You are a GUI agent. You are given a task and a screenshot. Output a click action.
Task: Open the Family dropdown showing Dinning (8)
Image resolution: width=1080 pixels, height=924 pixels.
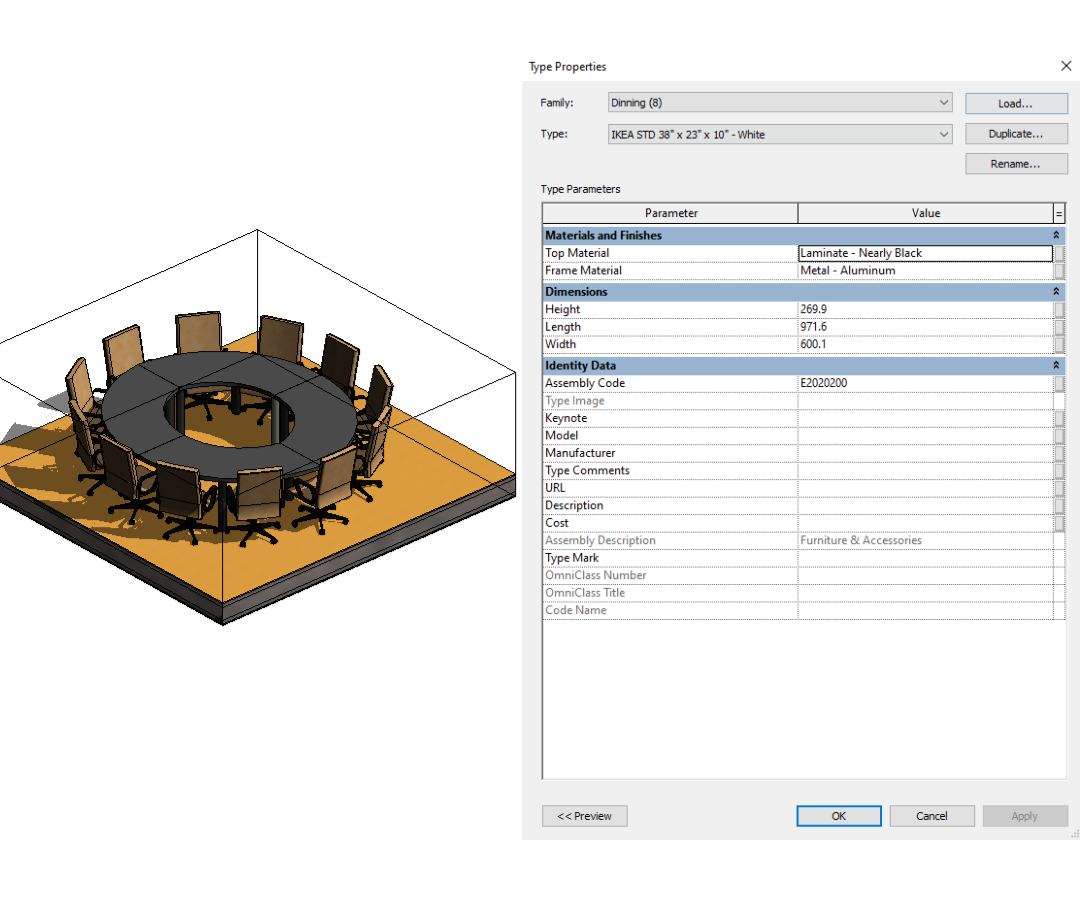coord(780,103)
